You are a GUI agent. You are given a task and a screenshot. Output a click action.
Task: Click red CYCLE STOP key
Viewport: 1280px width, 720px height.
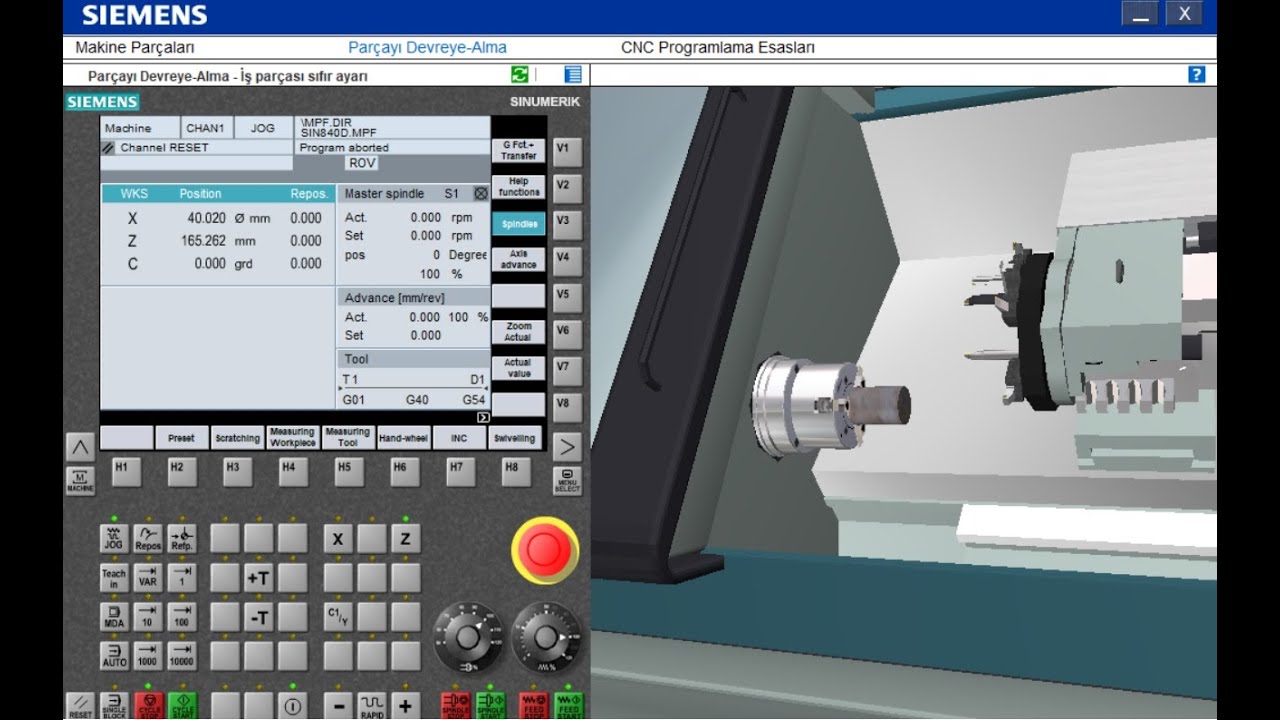[148, 706]
